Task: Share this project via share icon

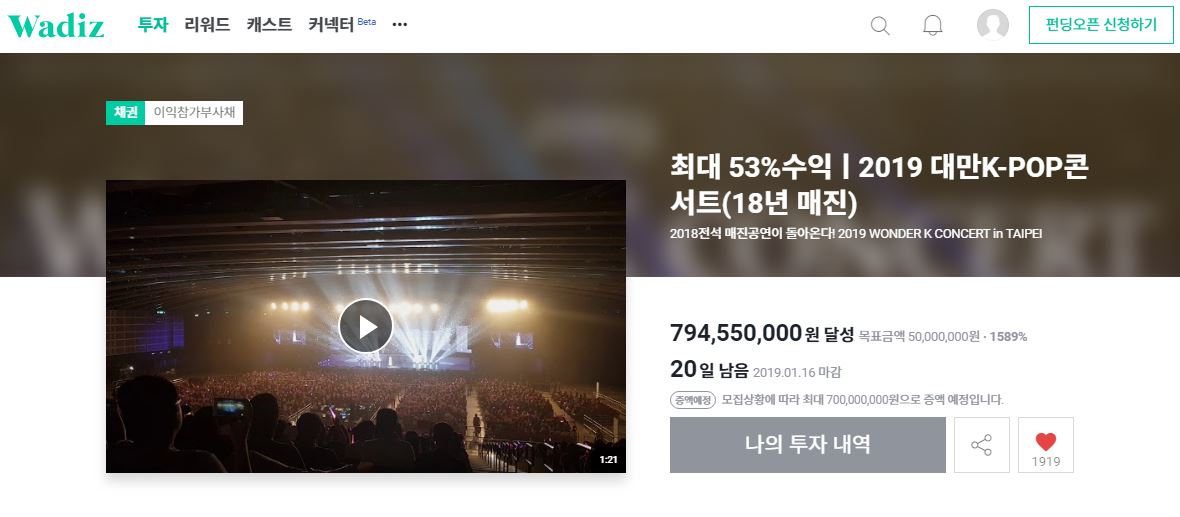Action: 981,445
